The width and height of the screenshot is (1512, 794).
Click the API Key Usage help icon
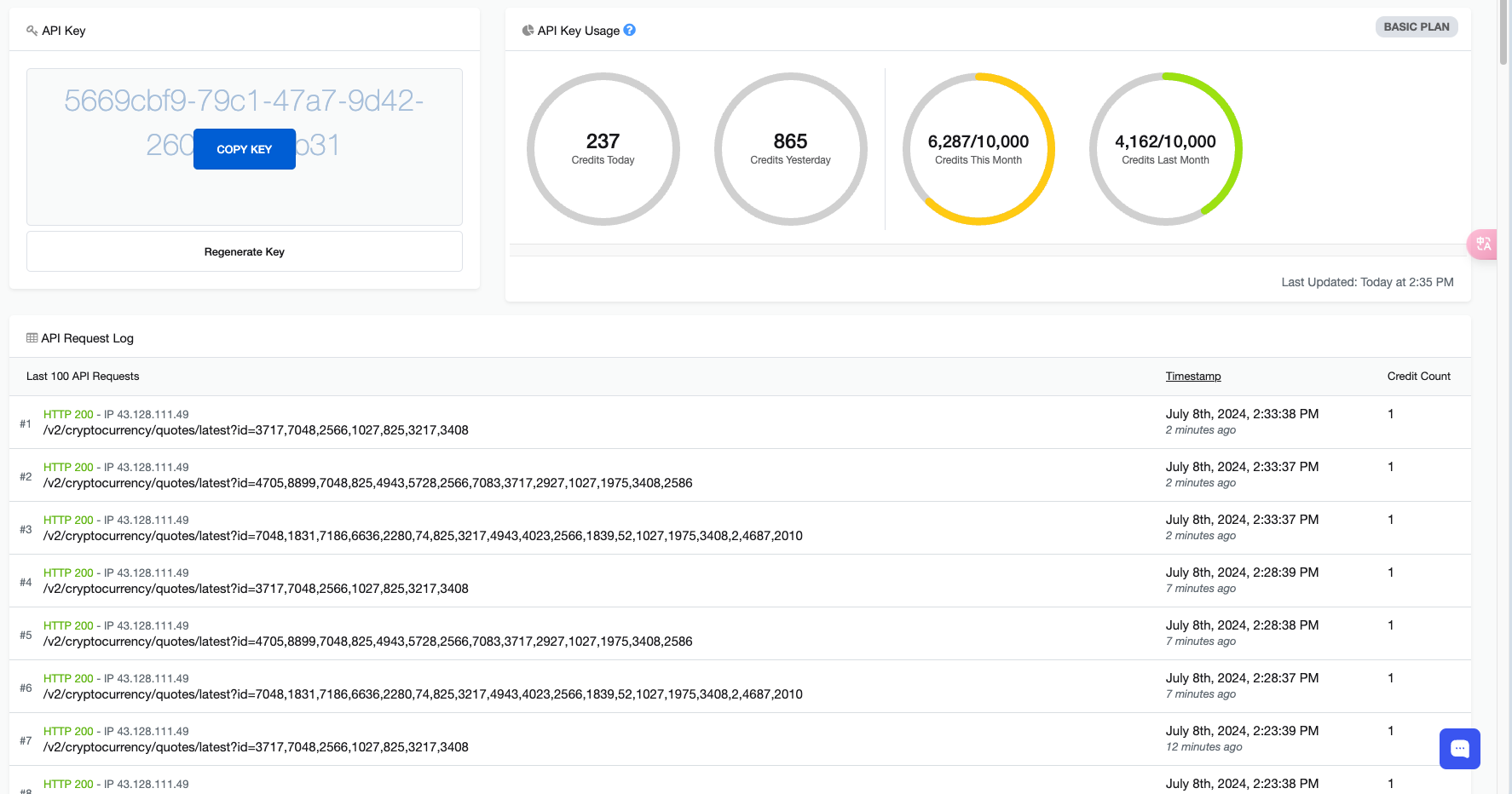coord(630,30)
